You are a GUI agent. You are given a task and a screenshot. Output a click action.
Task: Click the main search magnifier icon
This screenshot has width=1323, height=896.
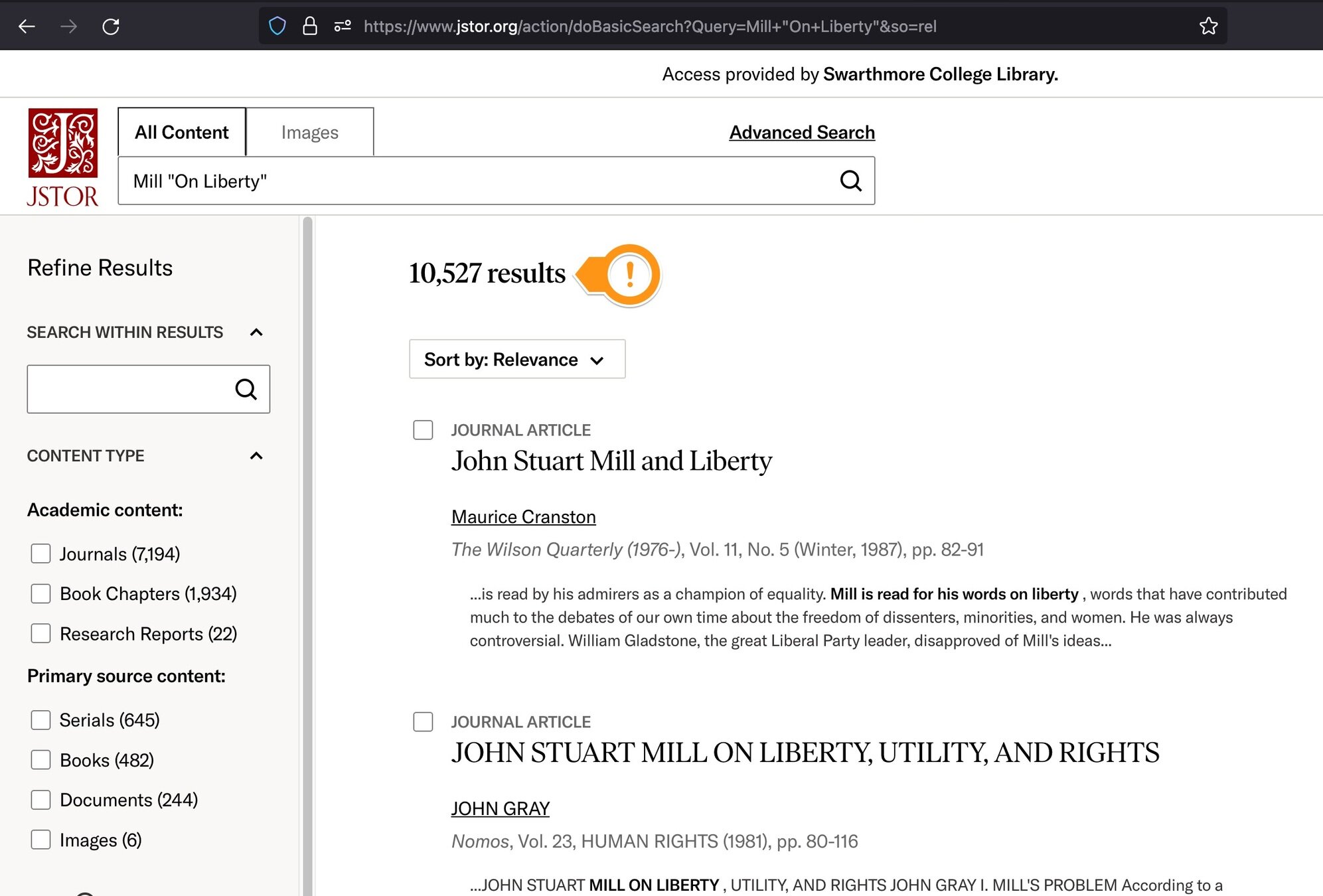point(850,181)
